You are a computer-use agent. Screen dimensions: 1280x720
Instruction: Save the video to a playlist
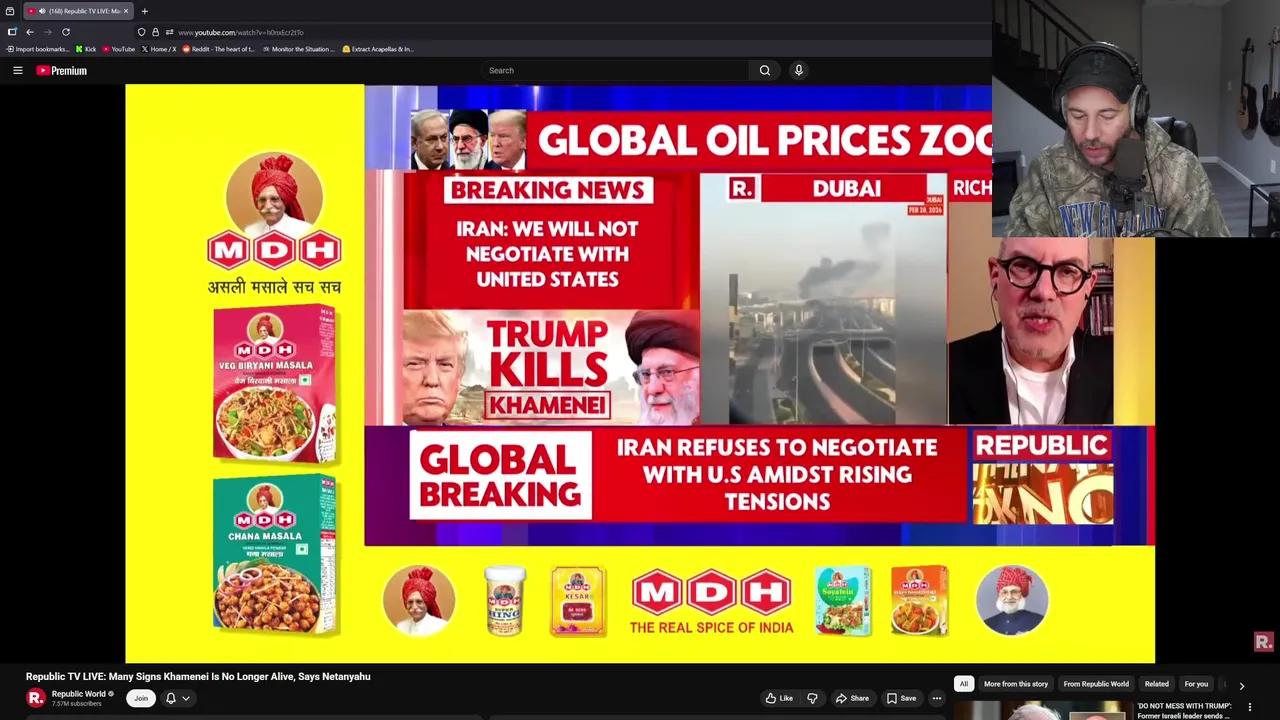click(901, 698)
